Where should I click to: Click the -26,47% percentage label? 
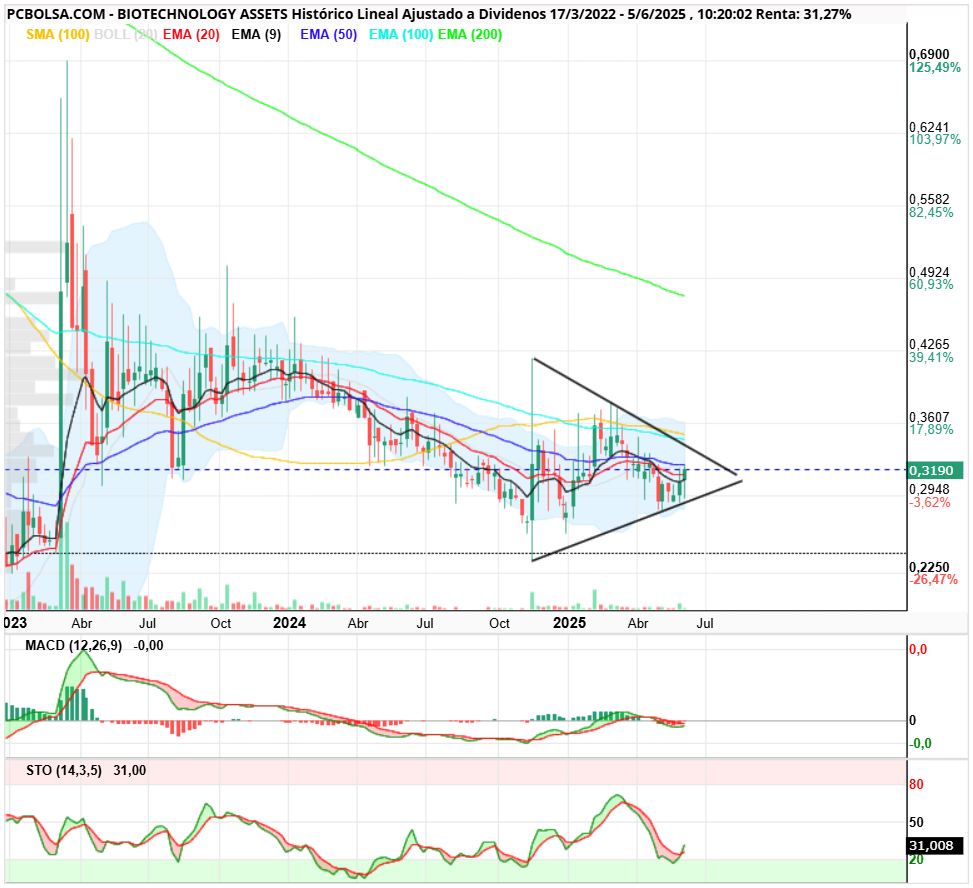click(x=933, y=580)
